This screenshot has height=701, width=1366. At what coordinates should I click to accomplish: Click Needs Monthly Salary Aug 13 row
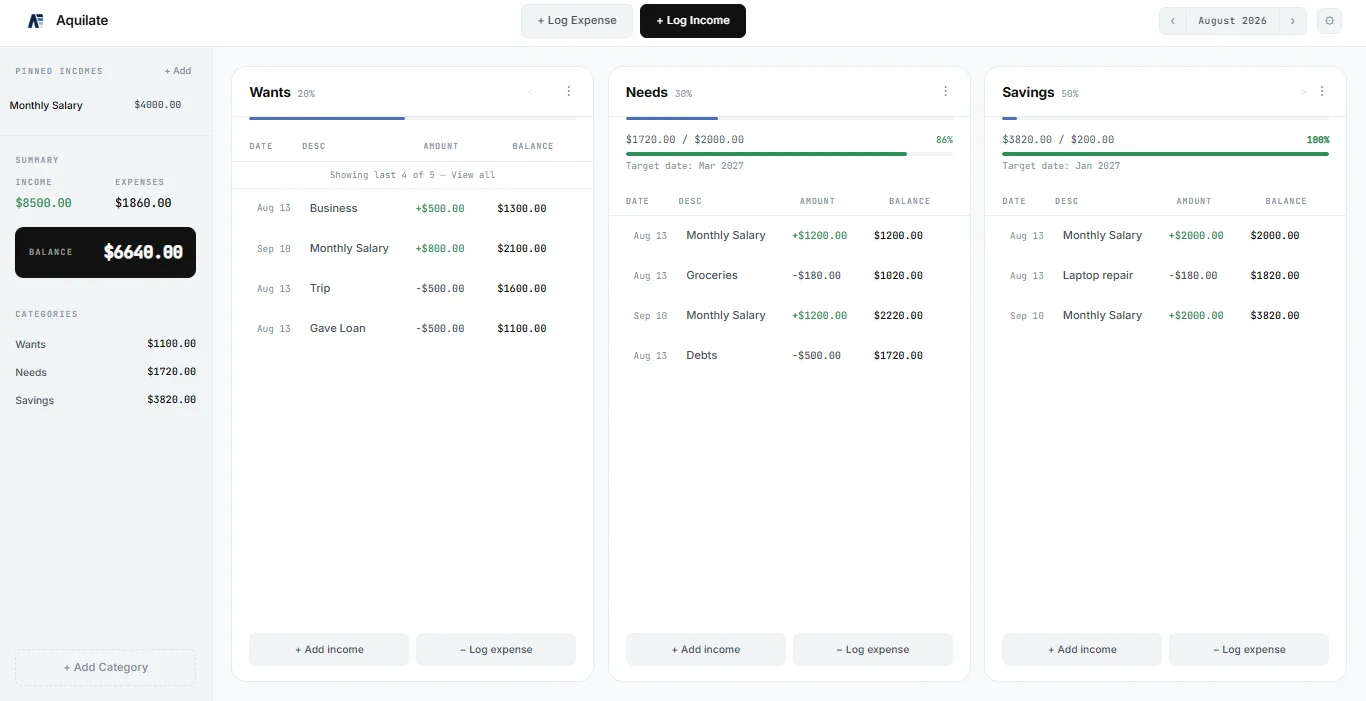[789, 235]
